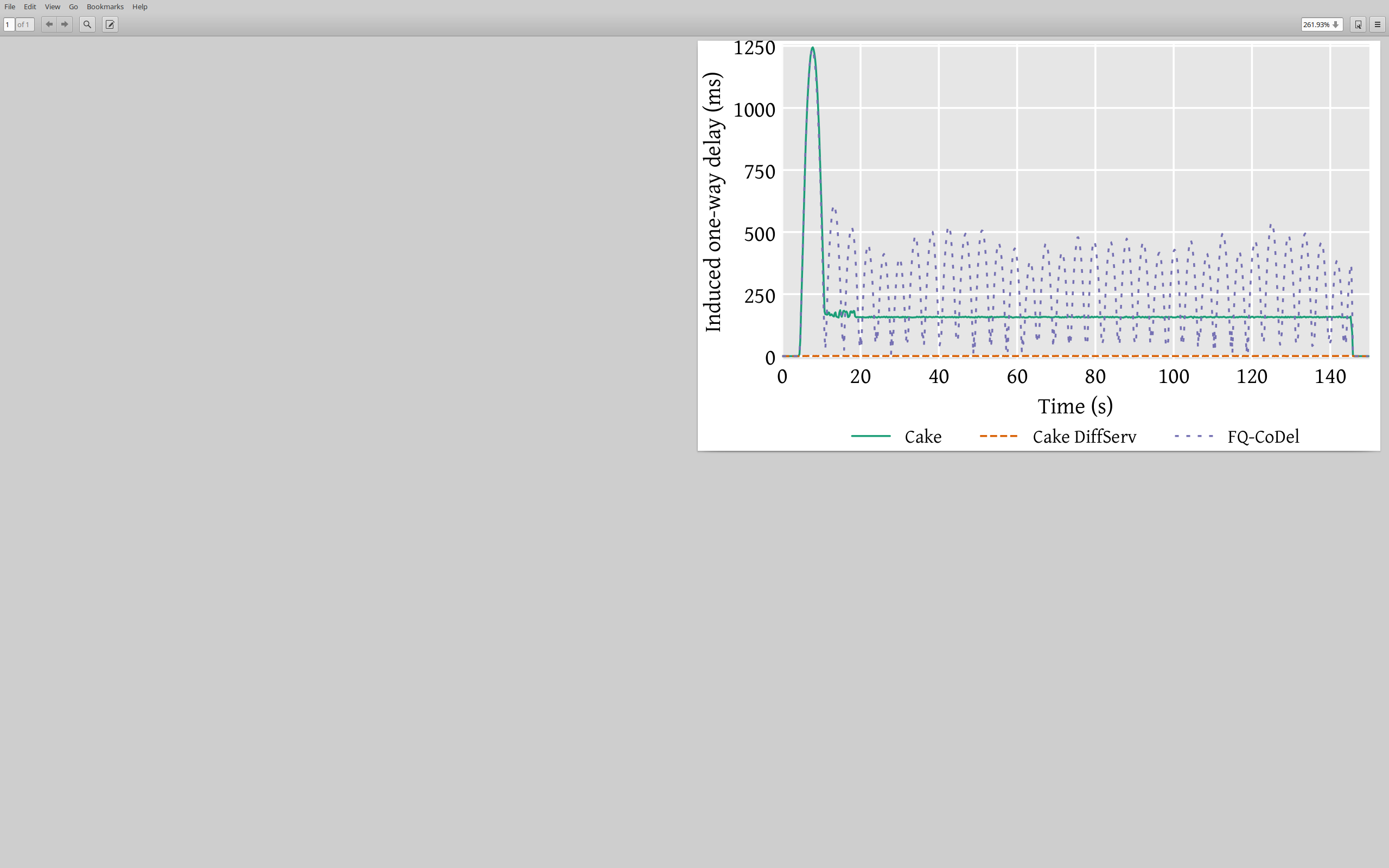The width and height of the screenshot is (1389, 868).
Task: Open the Go menu
Action: [x=73, y=7]
